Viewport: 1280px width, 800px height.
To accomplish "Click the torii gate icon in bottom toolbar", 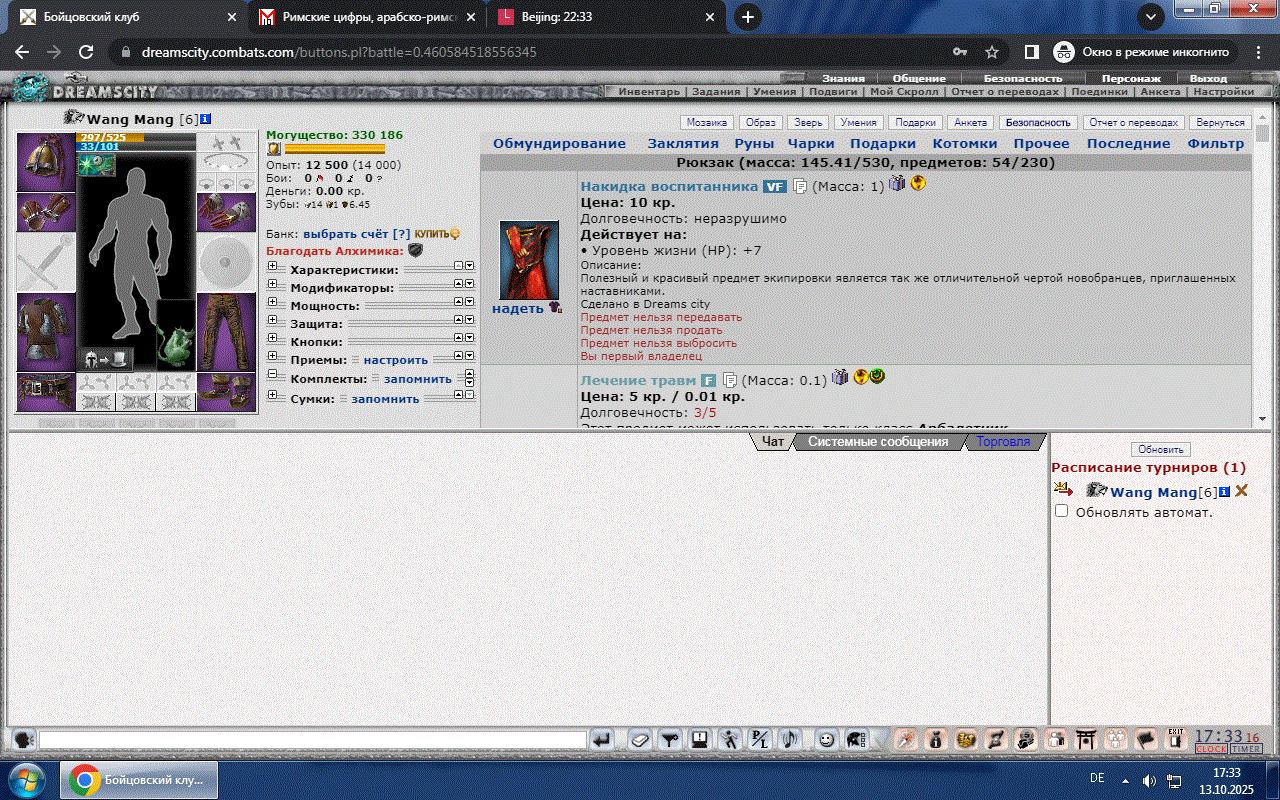I will pyautogui.click(x=1086, y=740).
